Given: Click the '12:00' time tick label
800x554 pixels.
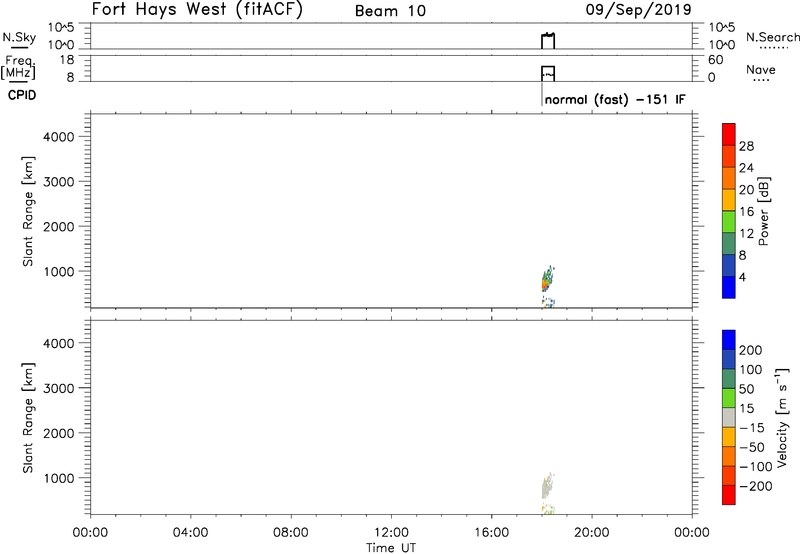Looking at the screenshot, I should [x=391, y=533].
